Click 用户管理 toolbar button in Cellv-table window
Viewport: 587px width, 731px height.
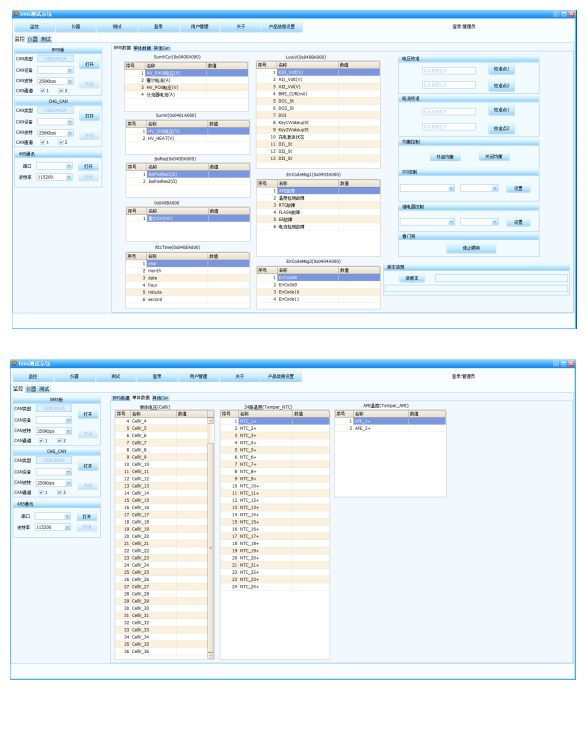(199, 377)
